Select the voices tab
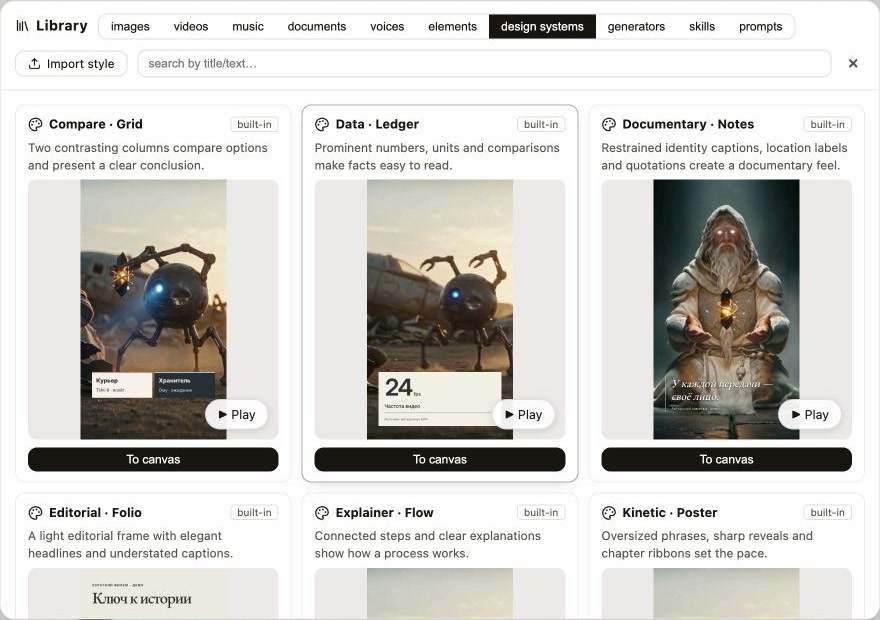The width and height of the screenshot is (880, 620). (387, 26)
